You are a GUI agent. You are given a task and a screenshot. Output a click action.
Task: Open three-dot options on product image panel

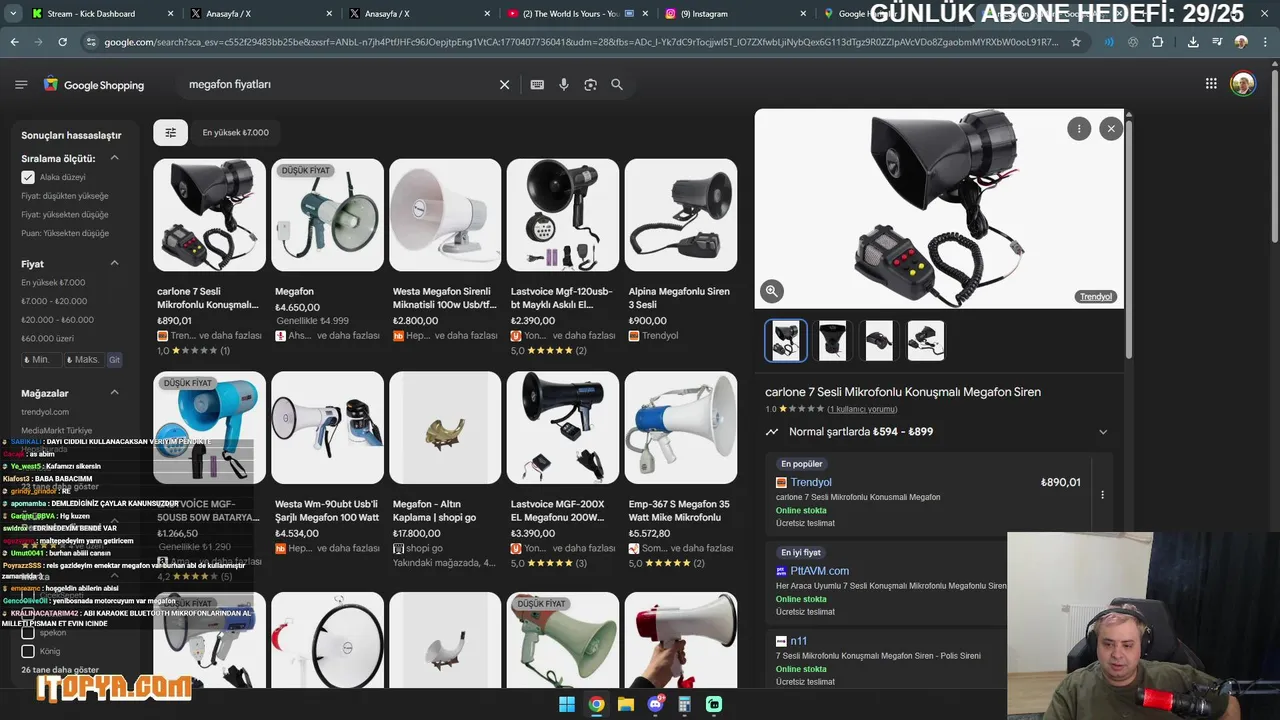[1079, 128]
